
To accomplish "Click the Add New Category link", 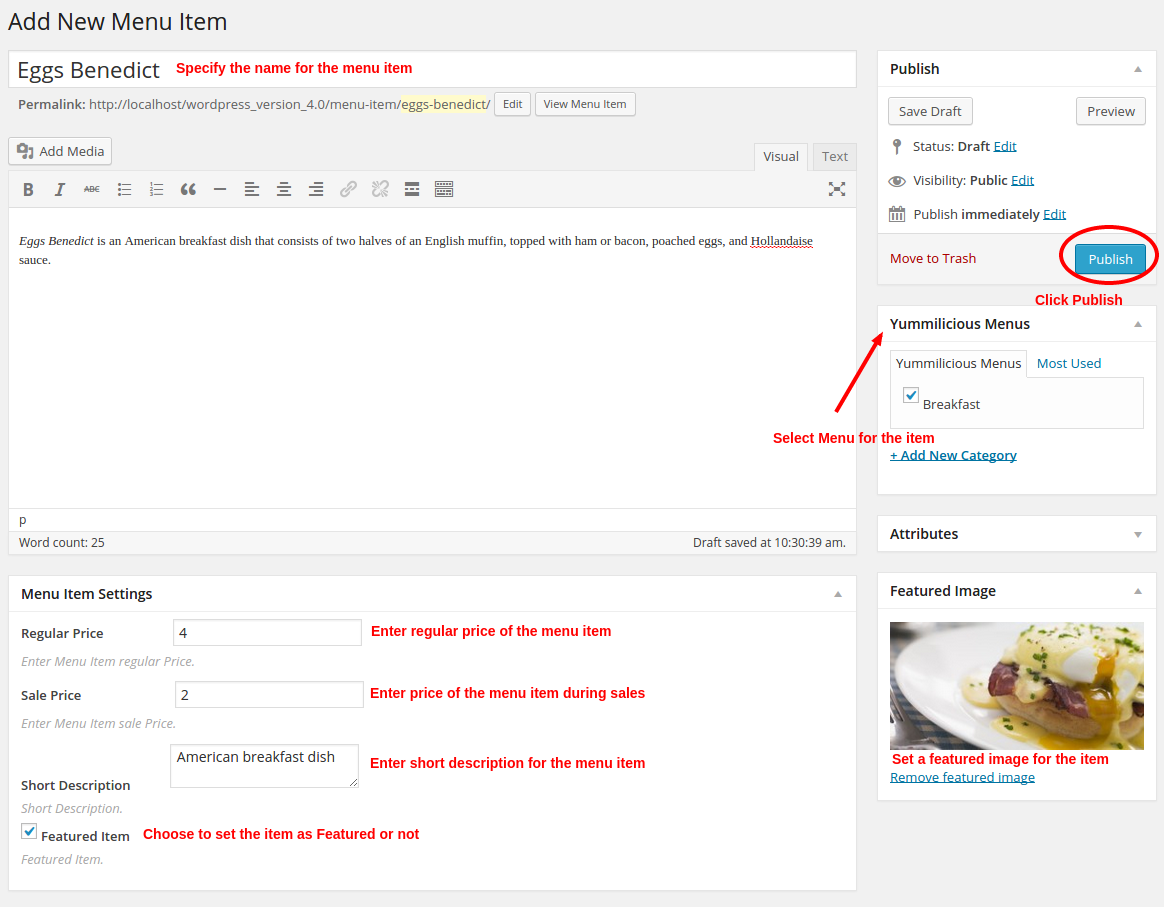I will 953,455.
